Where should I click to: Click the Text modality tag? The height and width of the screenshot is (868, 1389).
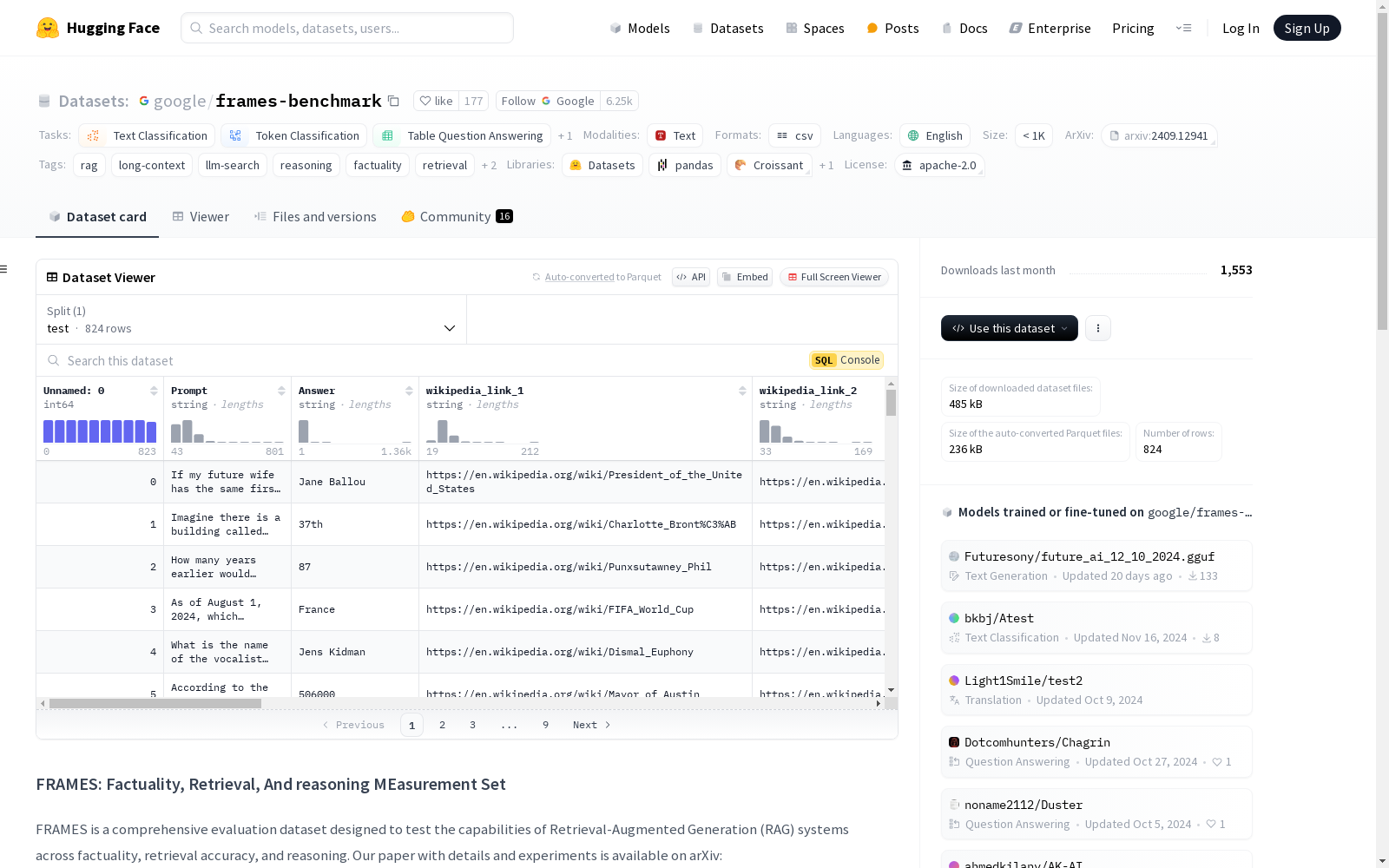(675, 135)
